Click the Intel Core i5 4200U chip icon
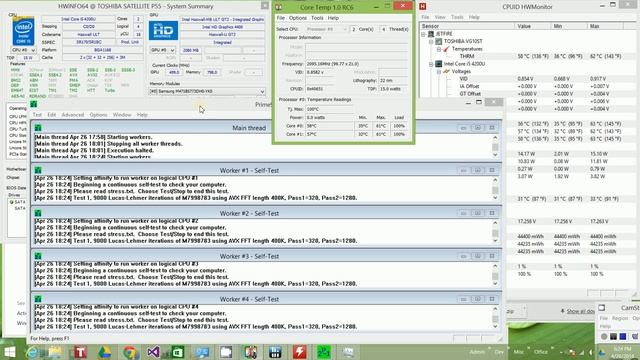 pyautogui.click(x=438, y=64)
